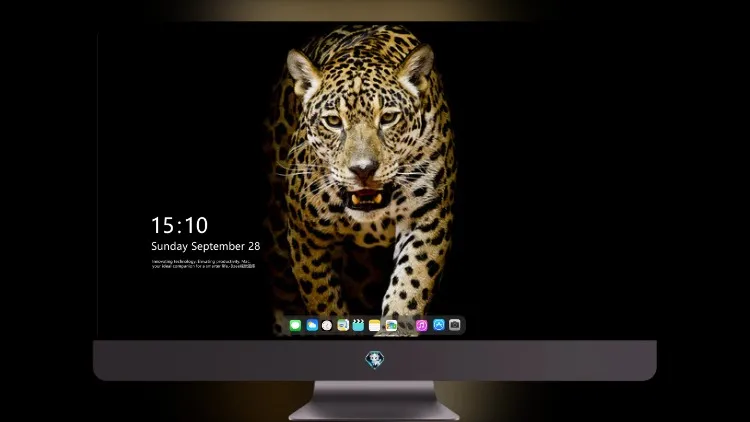This screenshot has height=422, width=750.
Task: Click the small tagline text below the date
Action: tap(203, 264)
